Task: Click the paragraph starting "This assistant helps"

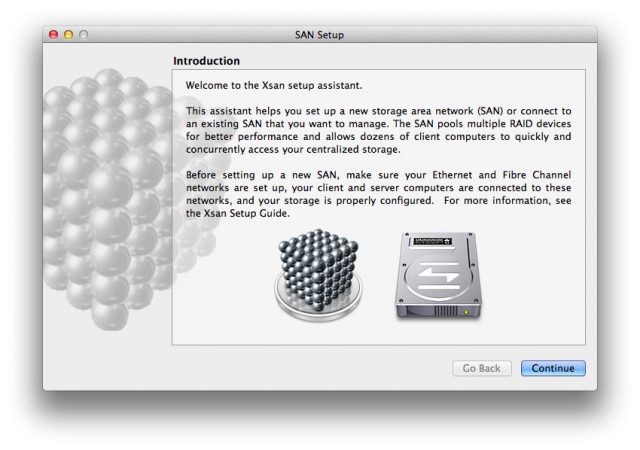Action: tap(378, 130)
